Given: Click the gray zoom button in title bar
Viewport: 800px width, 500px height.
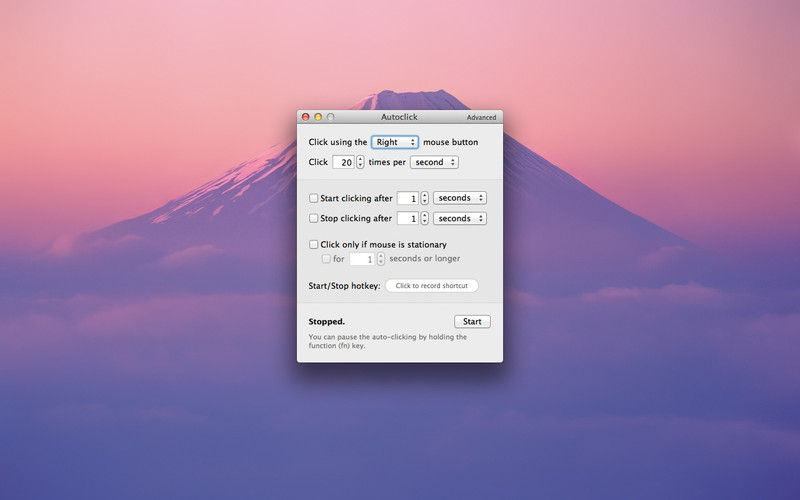Looking at the screenshot, I should pyautogui.click(x=331, y=117).
